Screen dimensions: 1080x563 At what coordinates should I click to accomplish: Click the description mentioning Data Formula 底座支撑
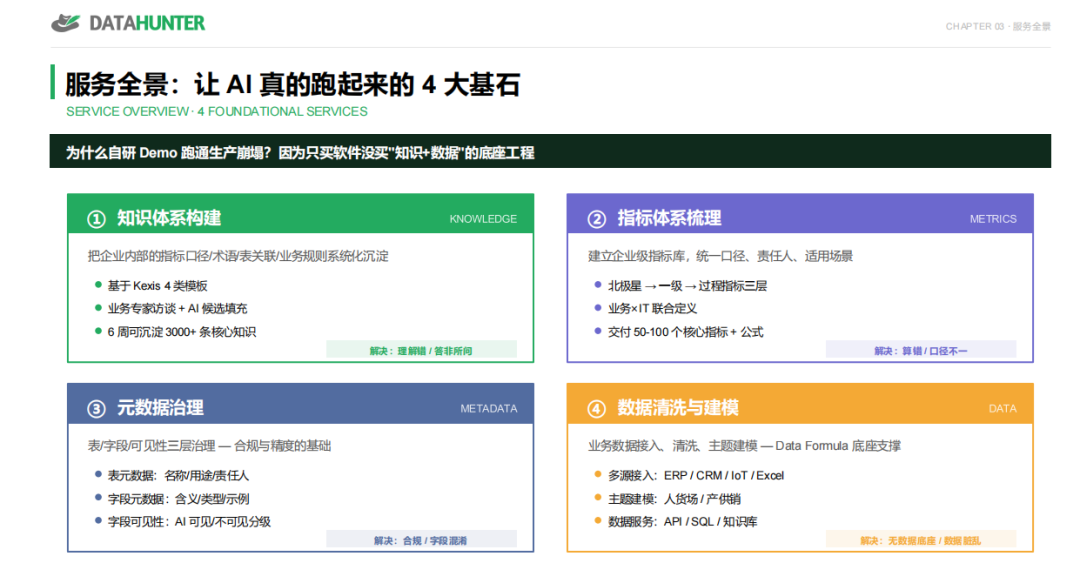744,446
